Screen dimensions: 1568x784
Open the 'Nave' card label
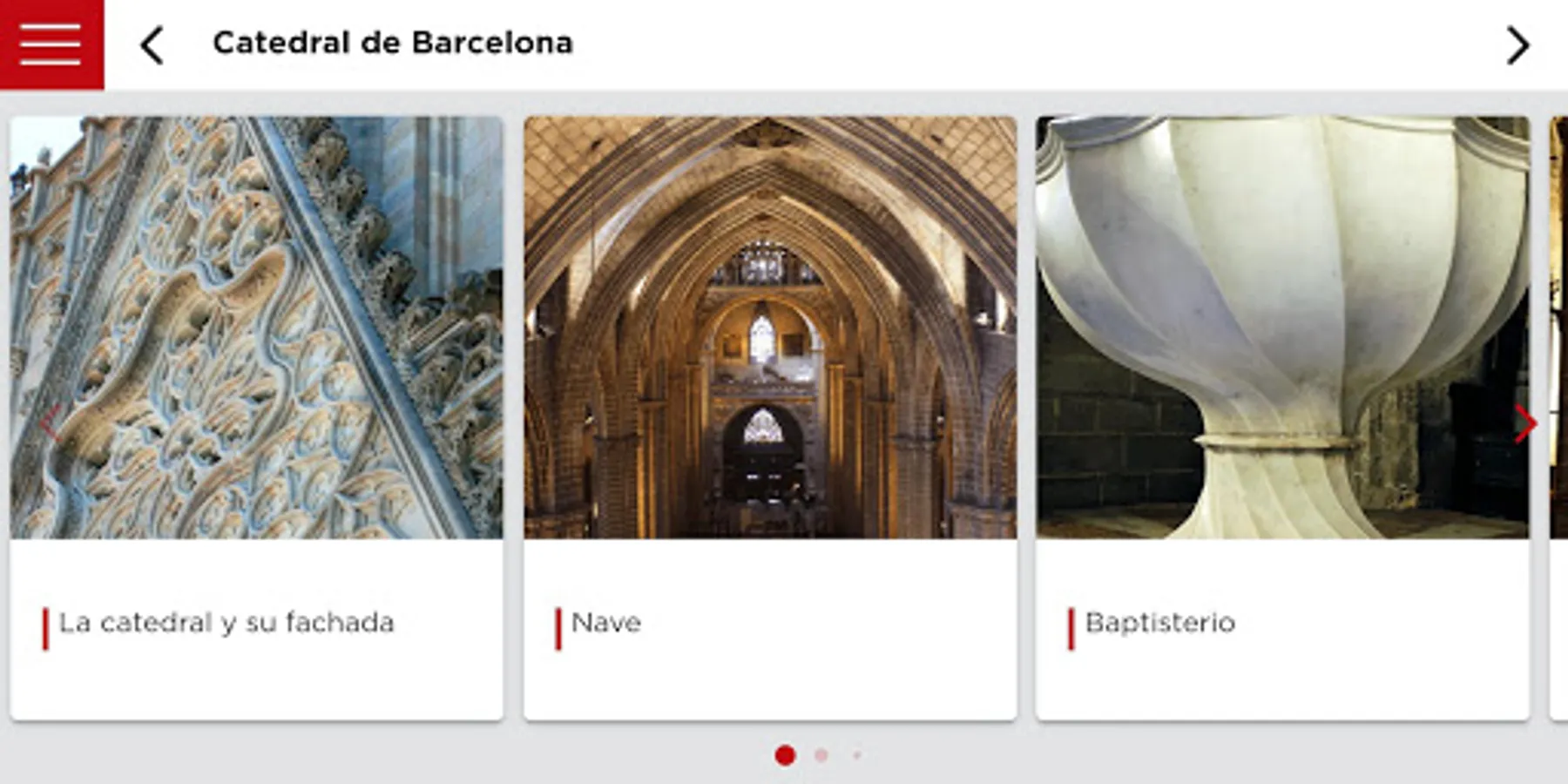point(606,623)
